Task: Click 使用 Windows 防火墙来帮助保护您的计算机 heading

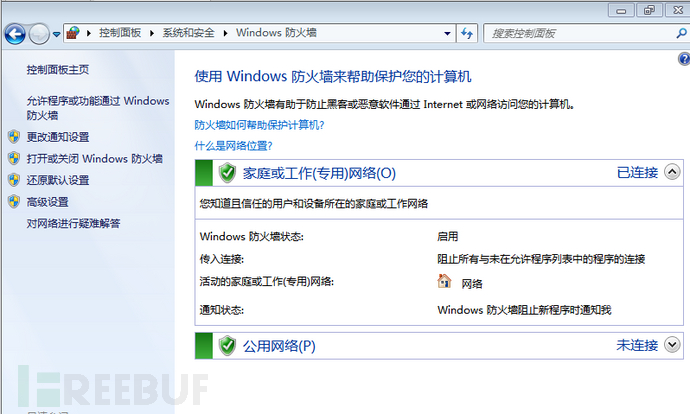Action: (333, 77)
